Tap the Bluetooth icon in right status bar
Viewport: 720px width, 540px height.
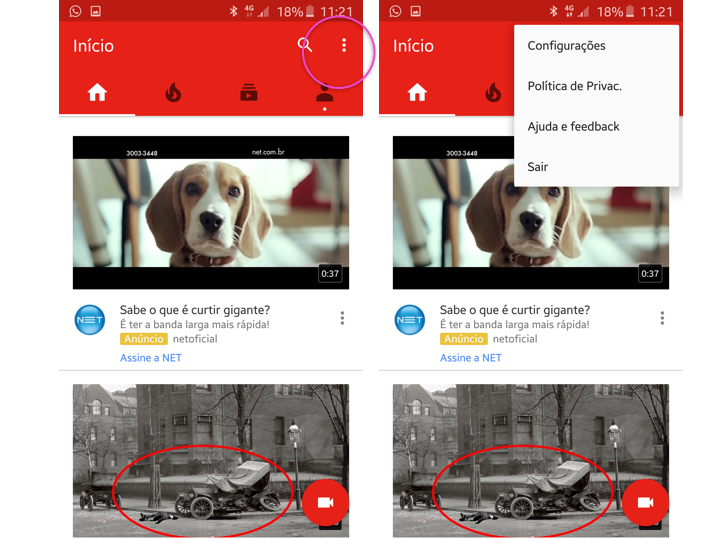553,11
